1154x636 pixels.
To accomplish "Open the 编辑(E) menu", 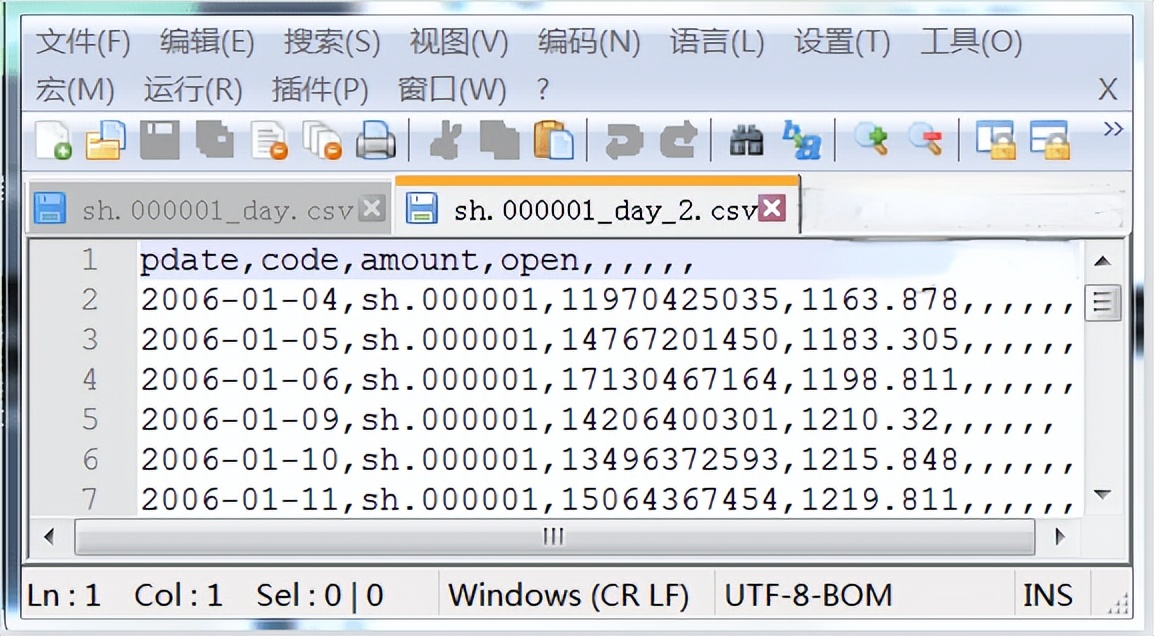I will point(207,42).
